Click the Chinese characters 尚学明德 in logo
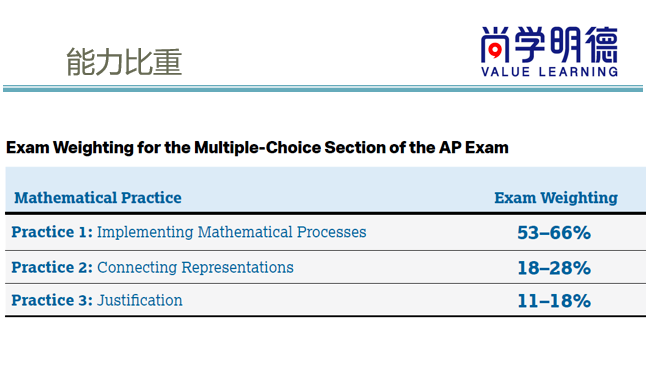 tap(549, 44)
